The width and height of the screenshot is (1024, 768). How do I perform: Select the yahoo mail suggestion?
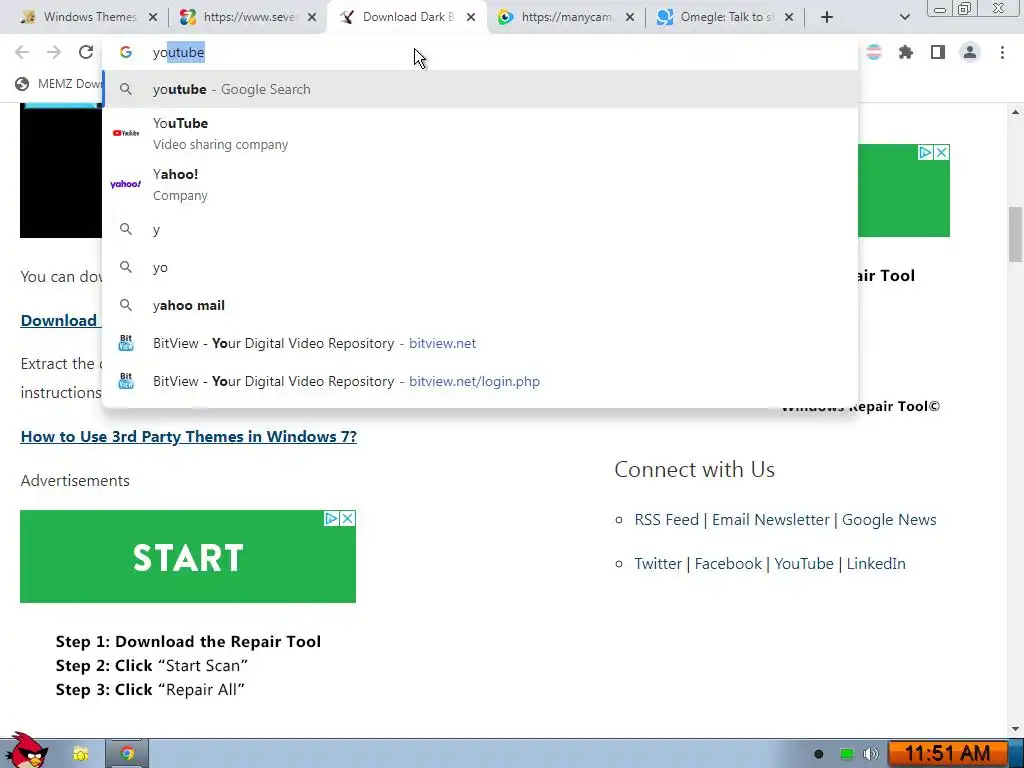(480, 305)
